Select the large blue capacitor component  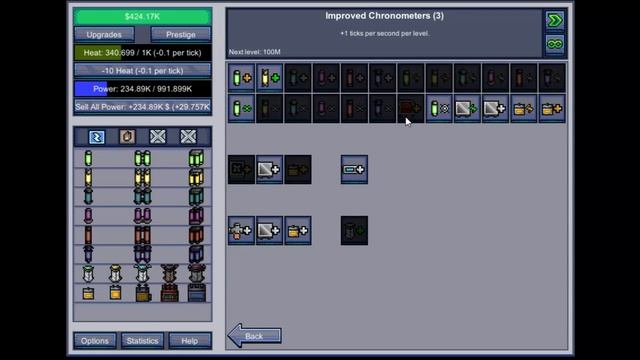coord(196,293)
